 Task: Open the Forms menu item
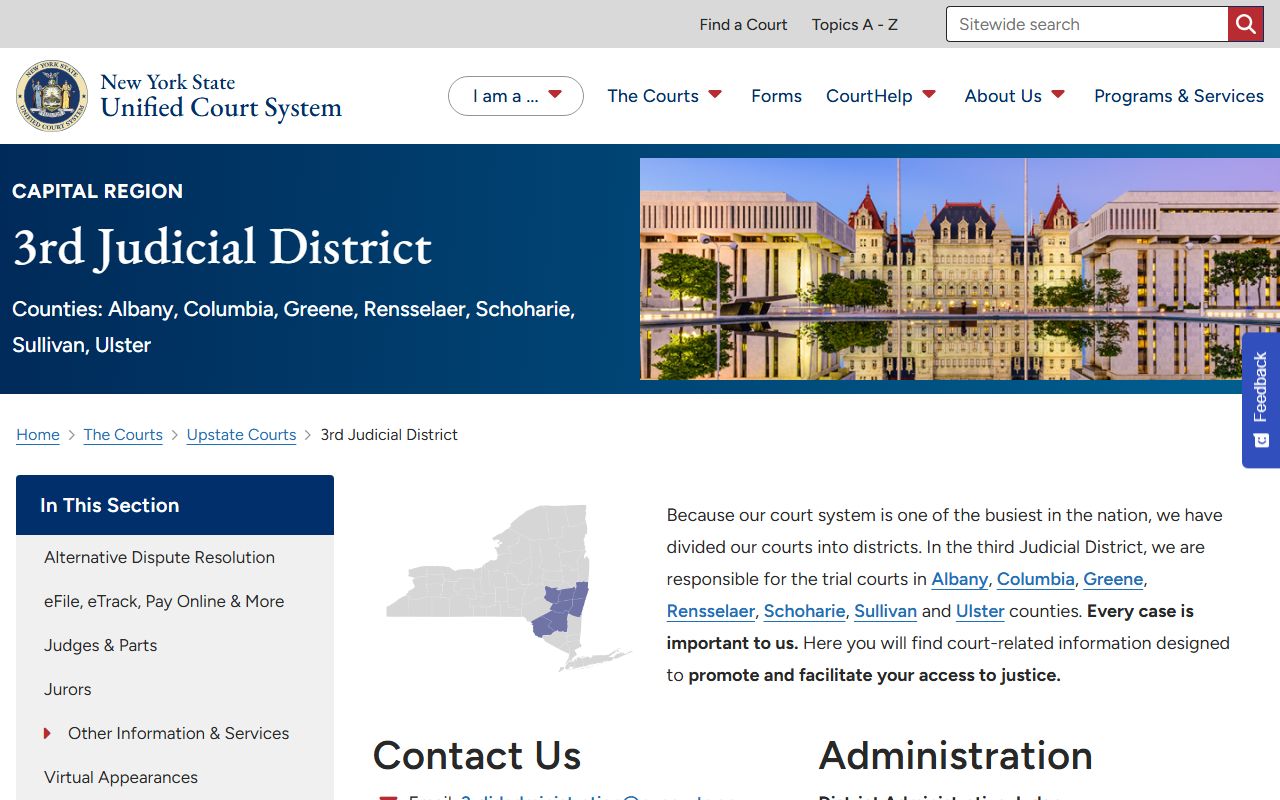pos(777,96)
